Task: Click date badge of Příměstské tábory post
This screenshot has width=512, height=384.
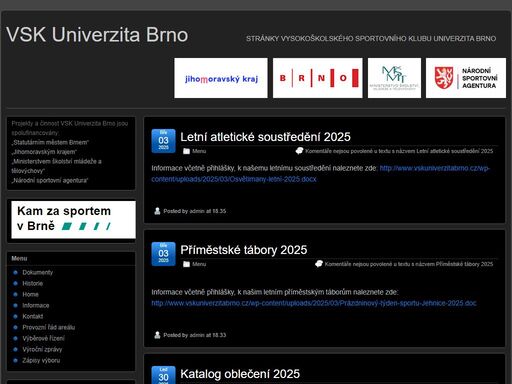Action: coord(163,254)
